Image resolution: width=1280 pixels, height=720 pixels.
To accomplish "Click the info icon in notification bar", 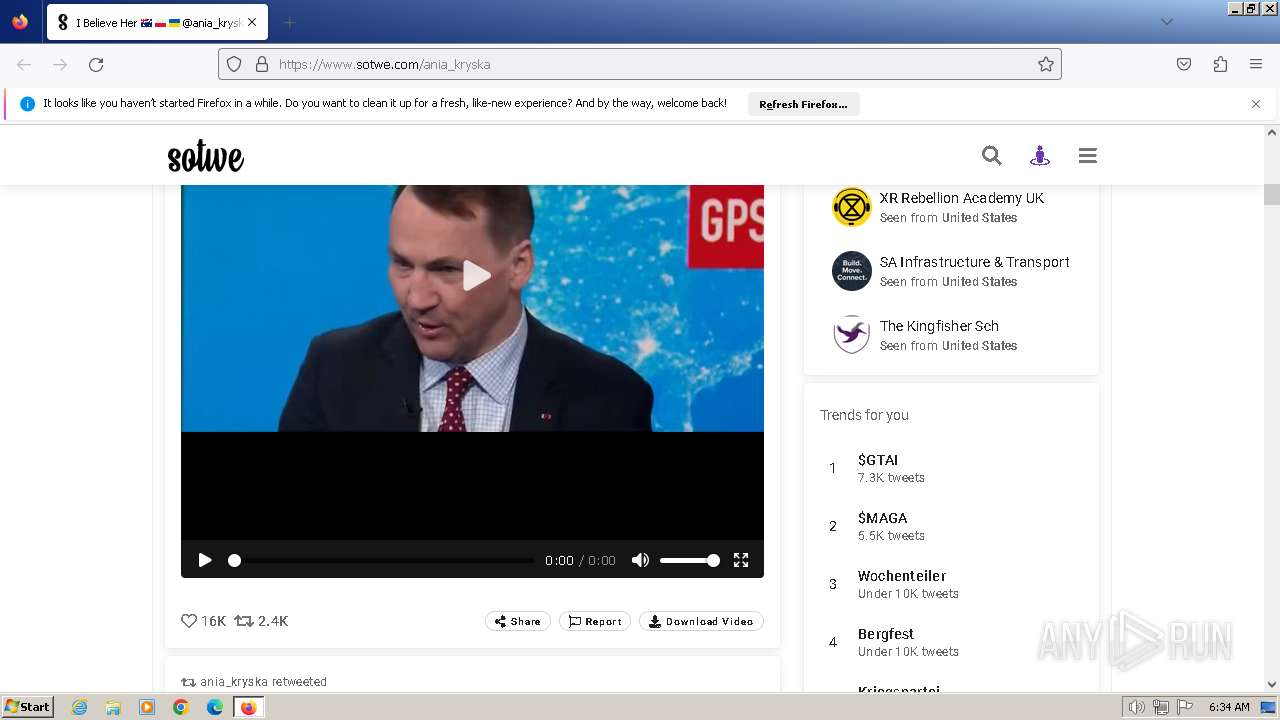I will coord(27,104).
